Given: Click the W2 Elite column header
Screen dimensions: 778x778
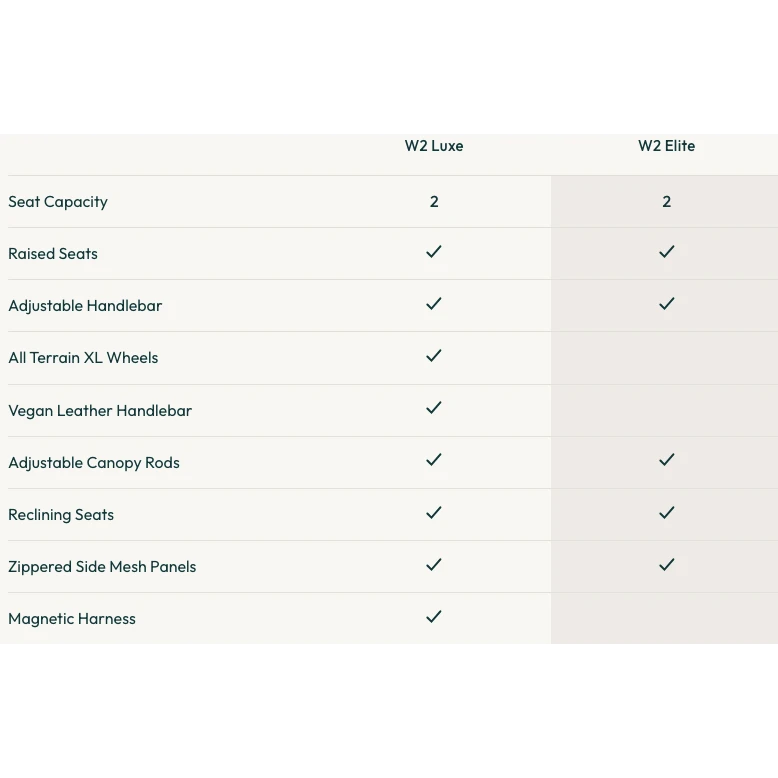Looking at the screenshot, I should [666, 146].
